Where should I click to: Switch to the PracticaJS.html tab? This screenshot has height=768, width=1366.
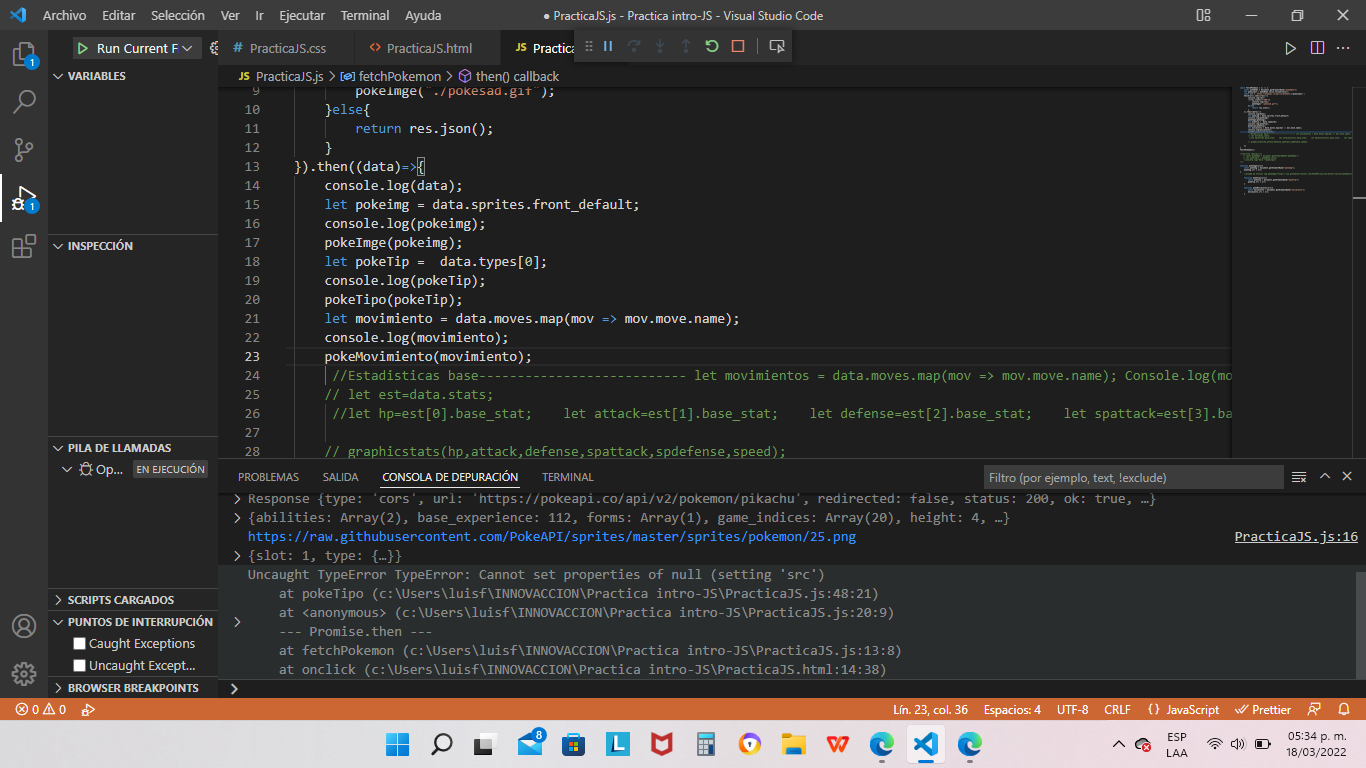[x=432, y=46]
